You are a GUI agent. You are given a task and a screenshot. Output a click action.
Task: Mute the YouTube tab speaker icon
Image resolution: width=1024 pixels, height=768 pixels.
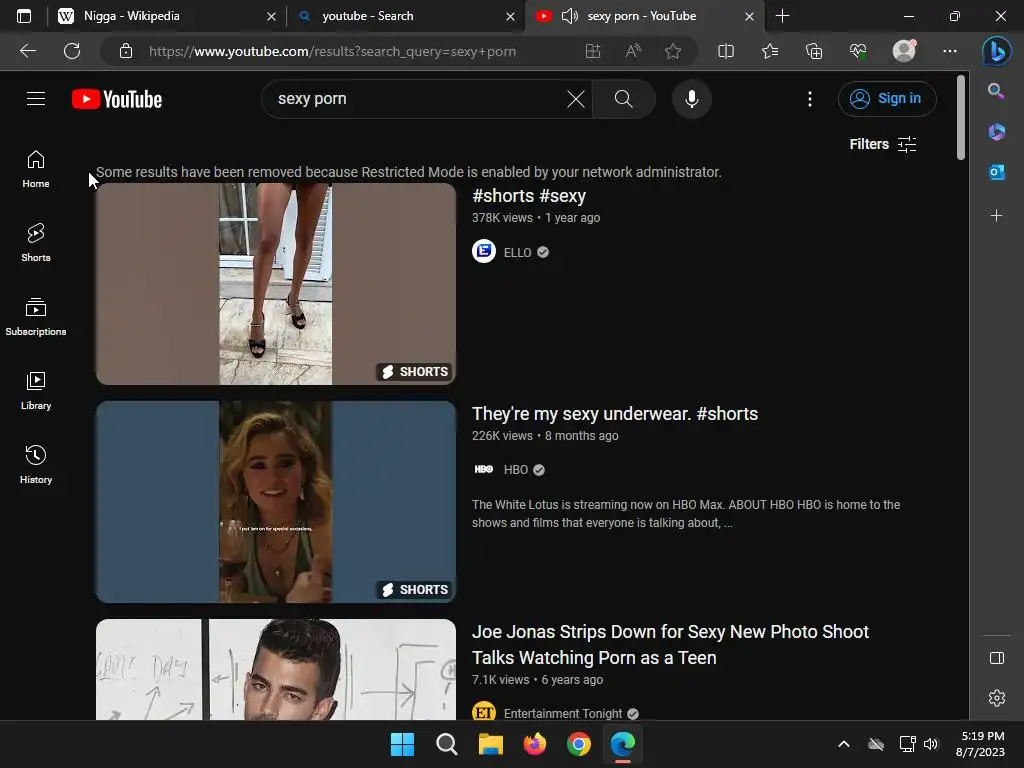570,16
